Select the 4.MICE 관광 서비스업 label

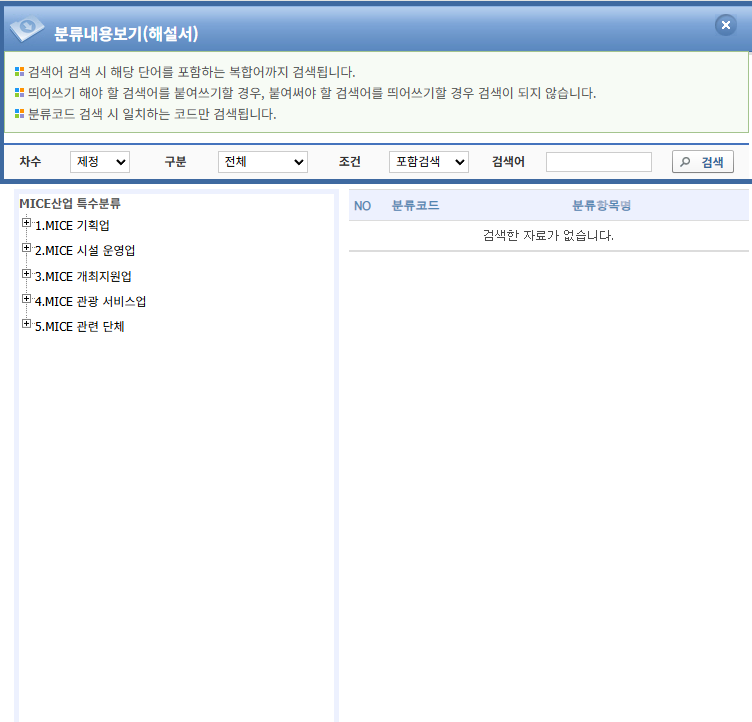[90, 301]
